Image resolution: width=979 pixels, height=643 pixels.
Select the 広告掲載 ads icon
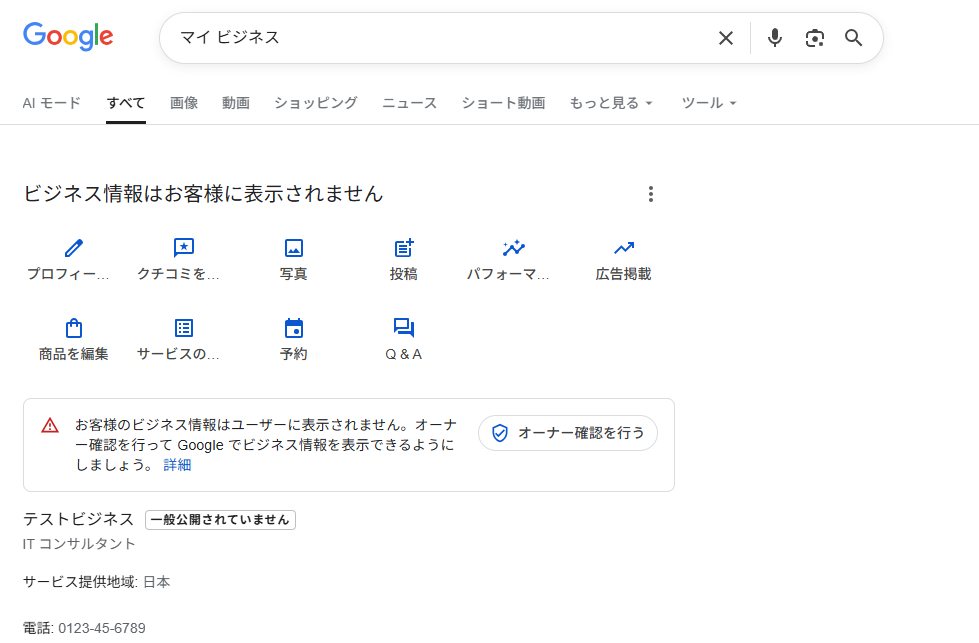[x=623, y=247]
